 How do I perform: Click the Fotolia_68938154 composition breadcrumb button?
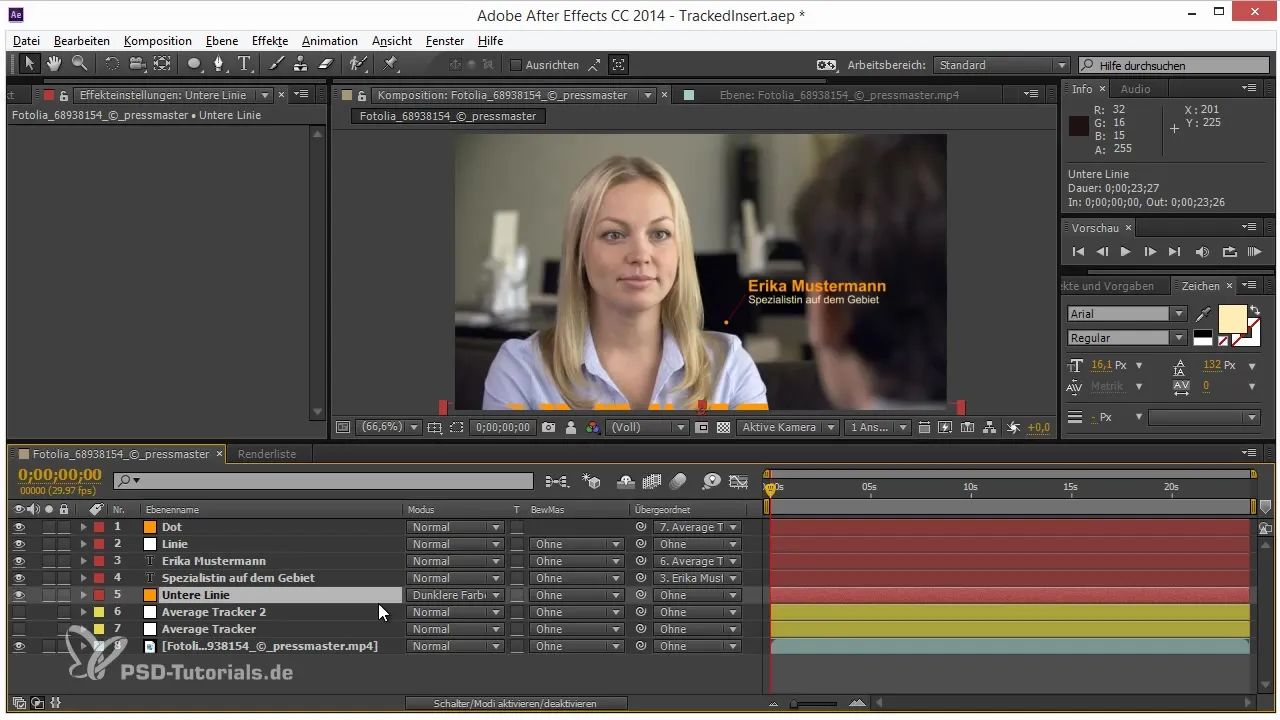(x=448, y=116)
